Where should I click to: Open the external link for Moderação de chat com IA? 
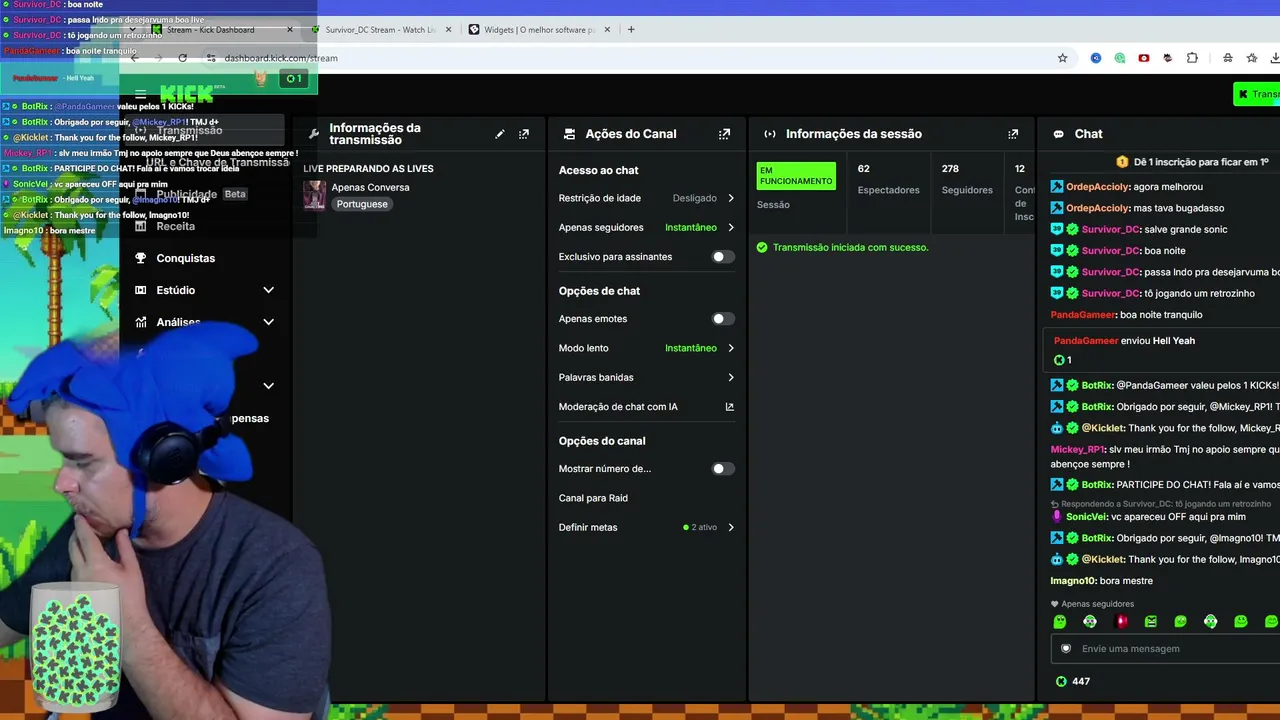(x=729, y=407)
